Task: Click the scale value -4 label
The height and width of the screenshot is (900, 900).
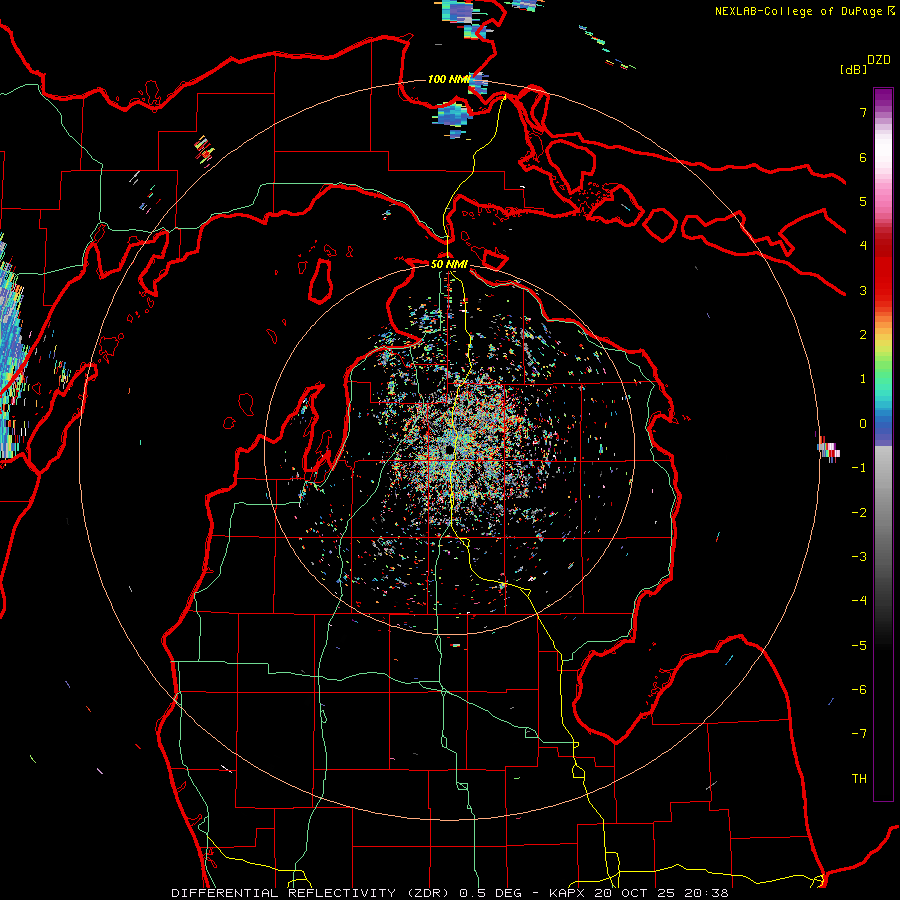Action: (x=859, y=601)
